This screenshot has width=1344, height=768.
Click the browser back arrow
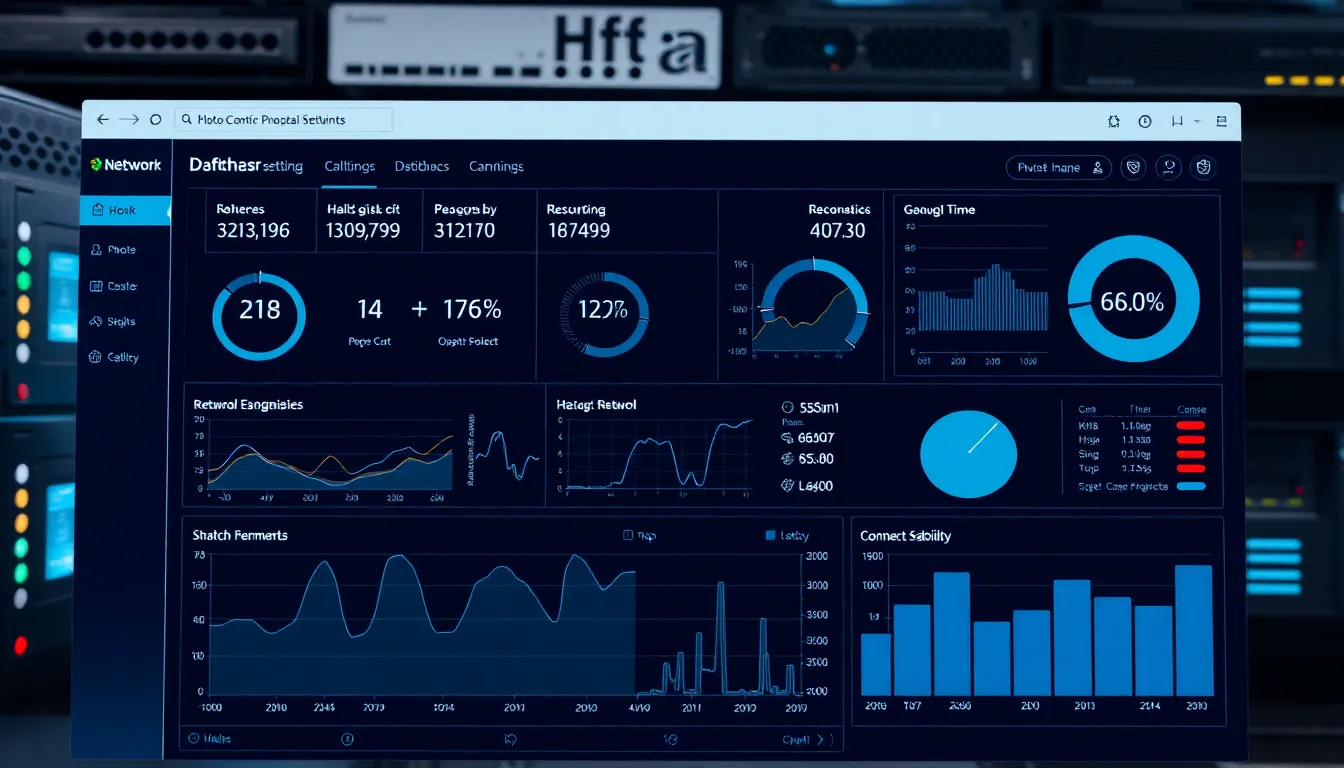[102, 119]
